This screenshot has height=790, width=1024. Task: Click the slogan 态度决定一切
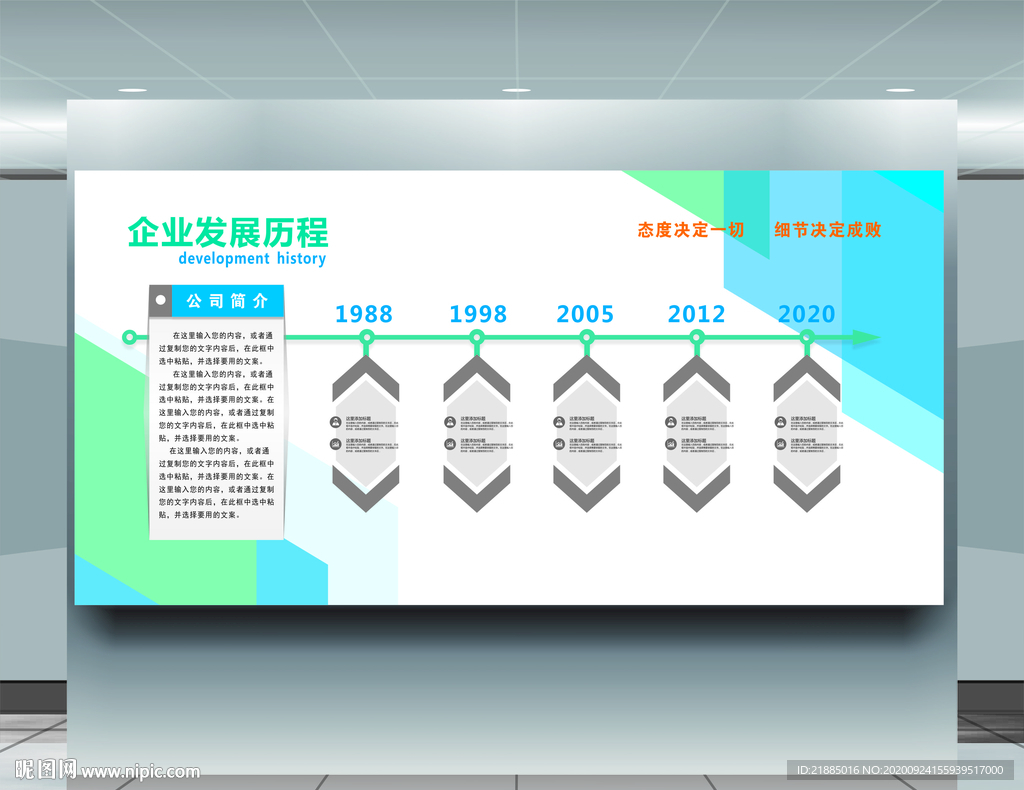pyautogui.click(x=691, y=230)
